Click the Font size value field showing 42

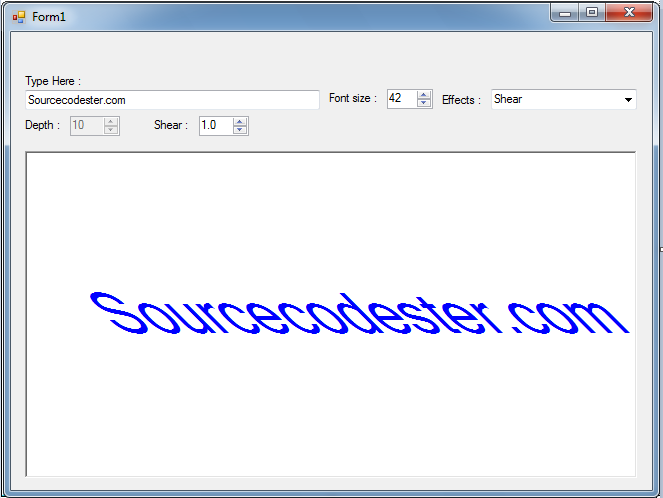point(402,99)
